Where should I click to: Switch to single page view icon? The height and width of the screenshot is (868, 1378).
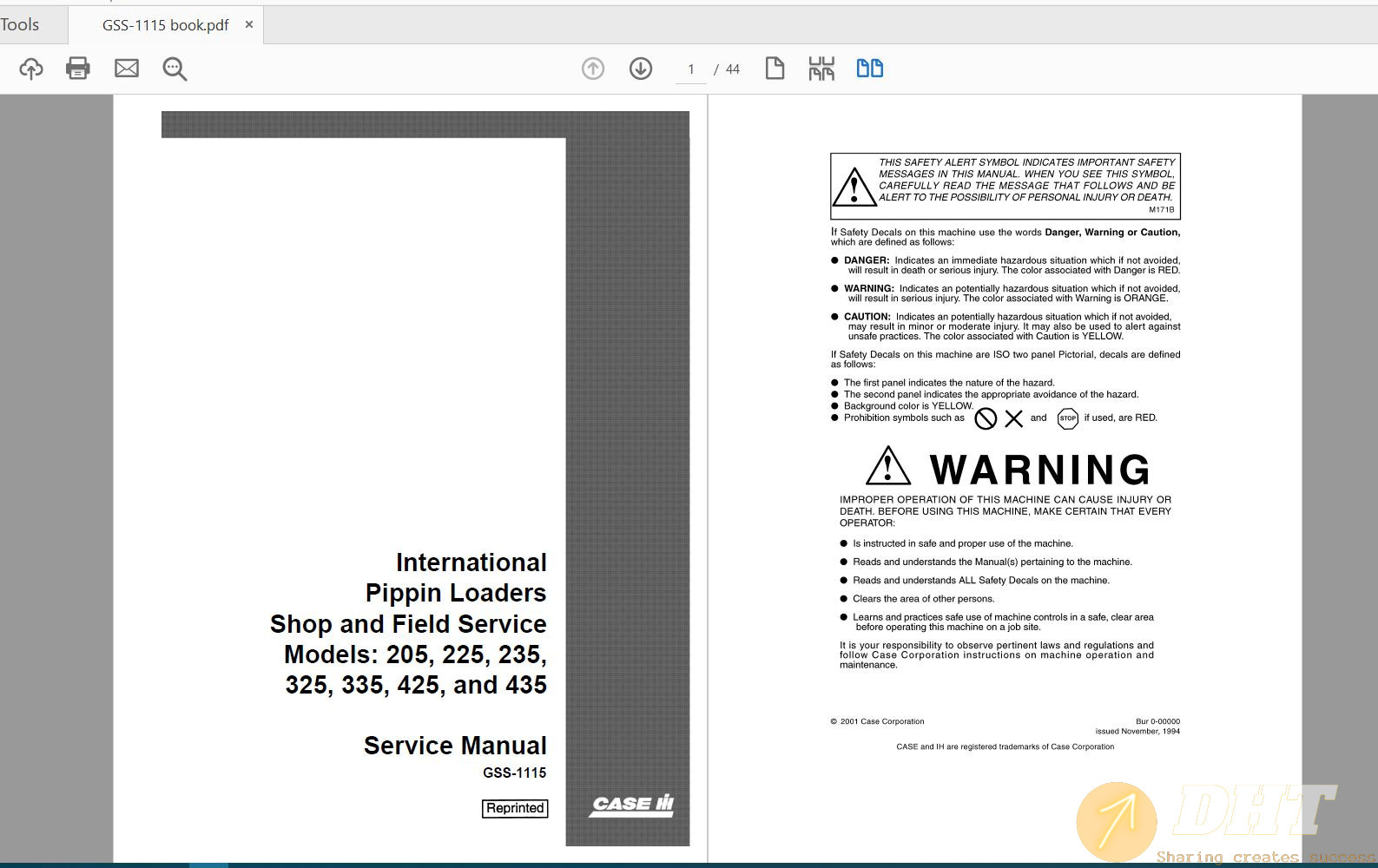point(775,69)
